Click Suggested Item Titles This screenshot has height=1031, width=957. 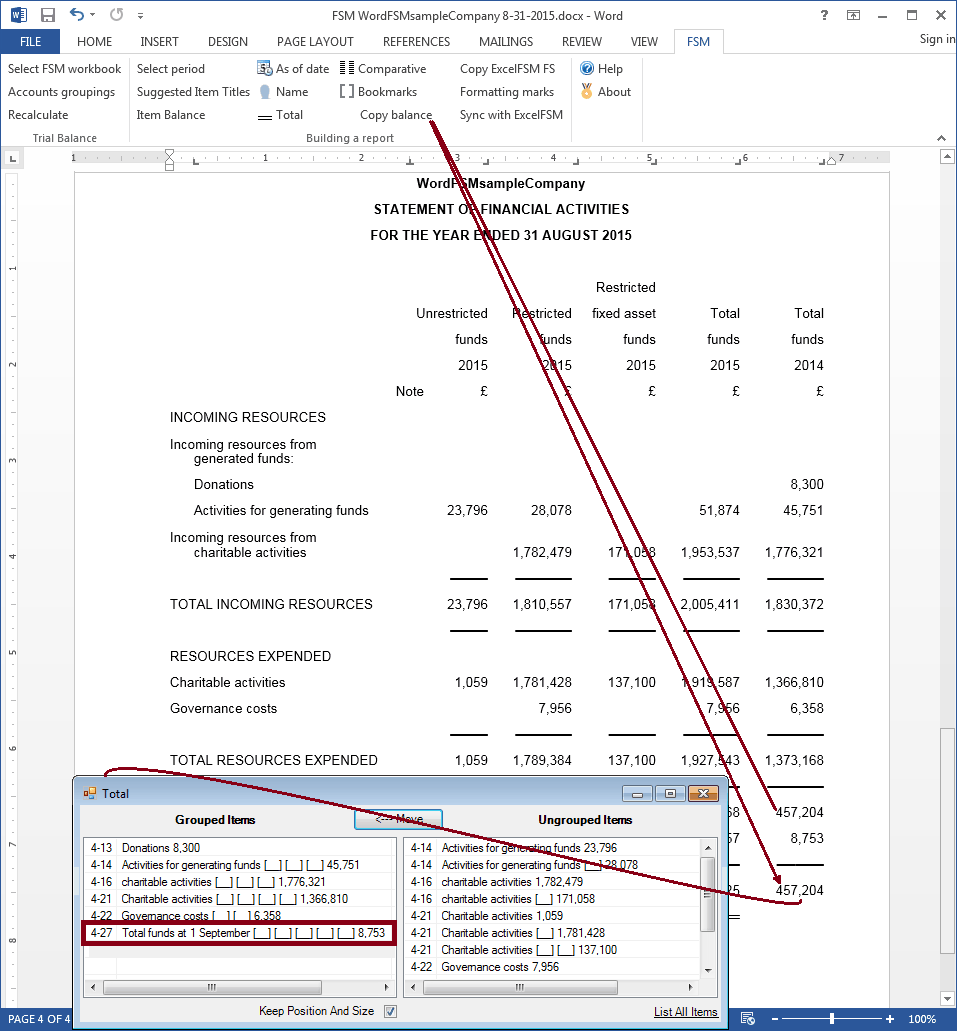click(193, 92)
